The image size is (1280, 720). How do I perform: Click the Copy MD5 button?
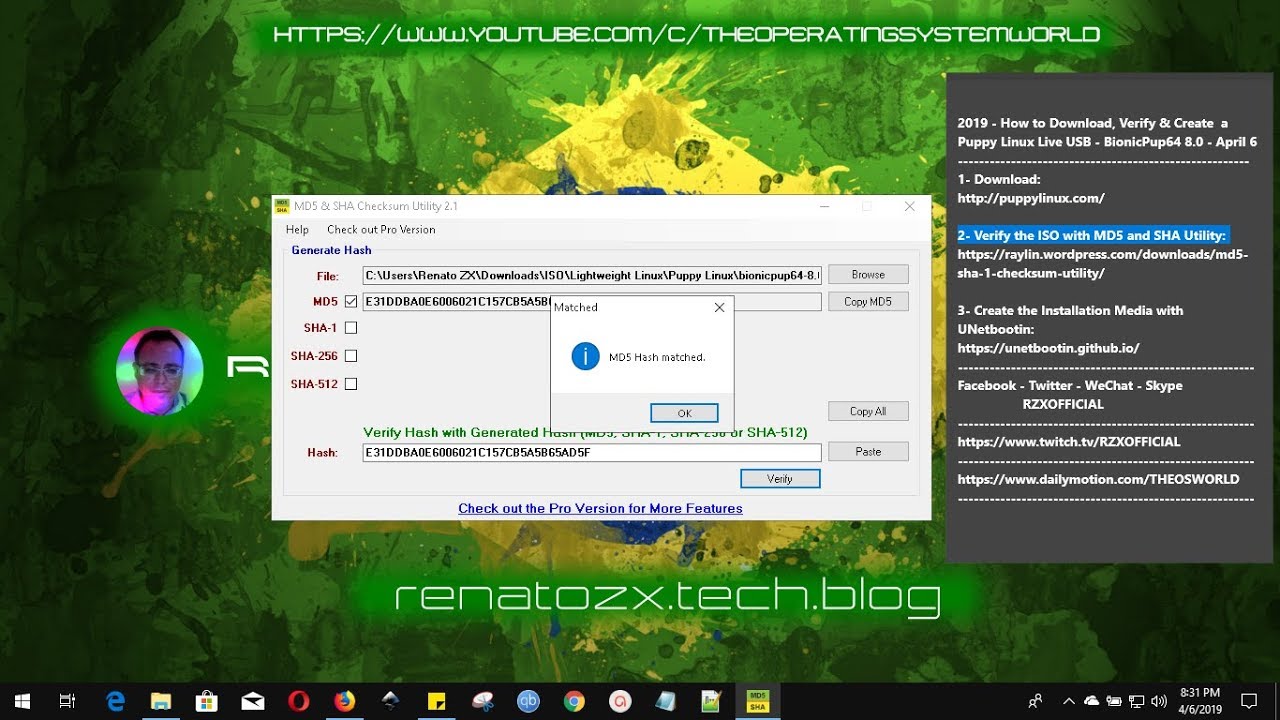(x=868, y=301)
